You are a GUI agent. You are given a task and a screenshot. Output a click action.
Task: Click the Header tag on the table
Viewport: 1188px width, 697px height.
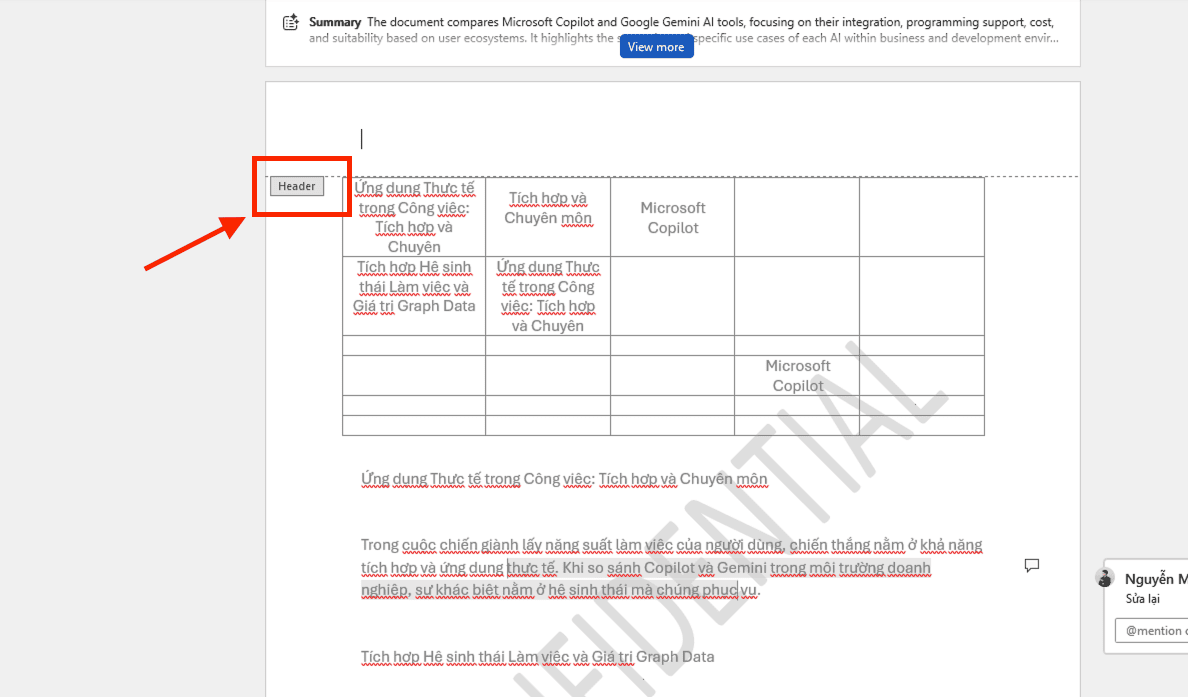pyautogui.click(x=296, y=185)
